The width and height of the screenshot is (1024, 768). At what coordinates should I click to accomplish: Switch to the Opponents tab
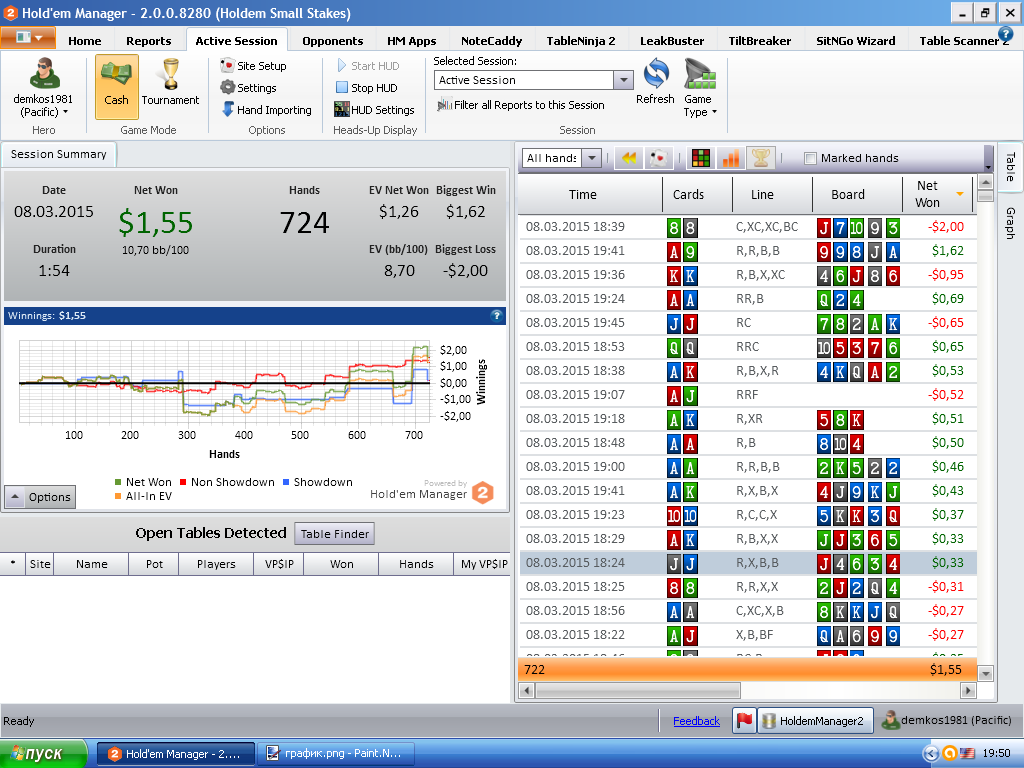tap(332, 40)
